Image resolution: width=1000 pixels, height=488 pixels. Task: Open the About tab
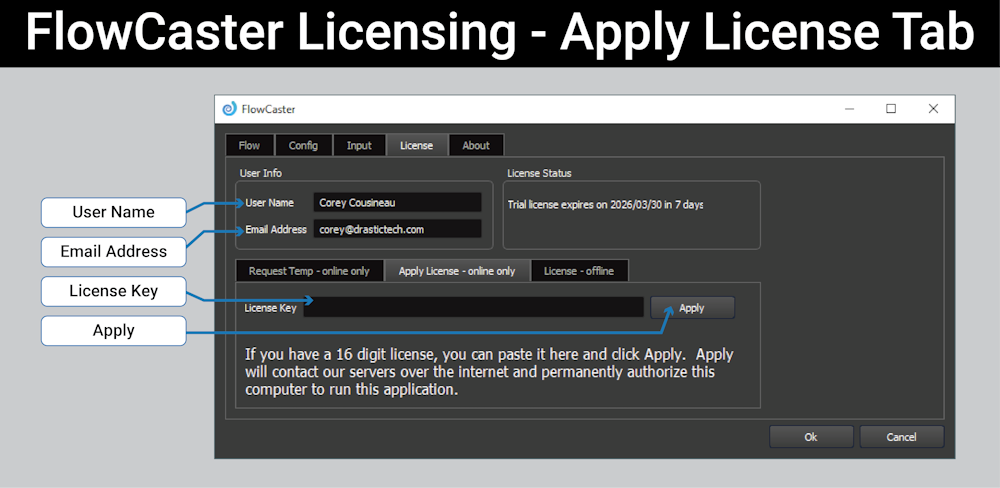(476, 145)
